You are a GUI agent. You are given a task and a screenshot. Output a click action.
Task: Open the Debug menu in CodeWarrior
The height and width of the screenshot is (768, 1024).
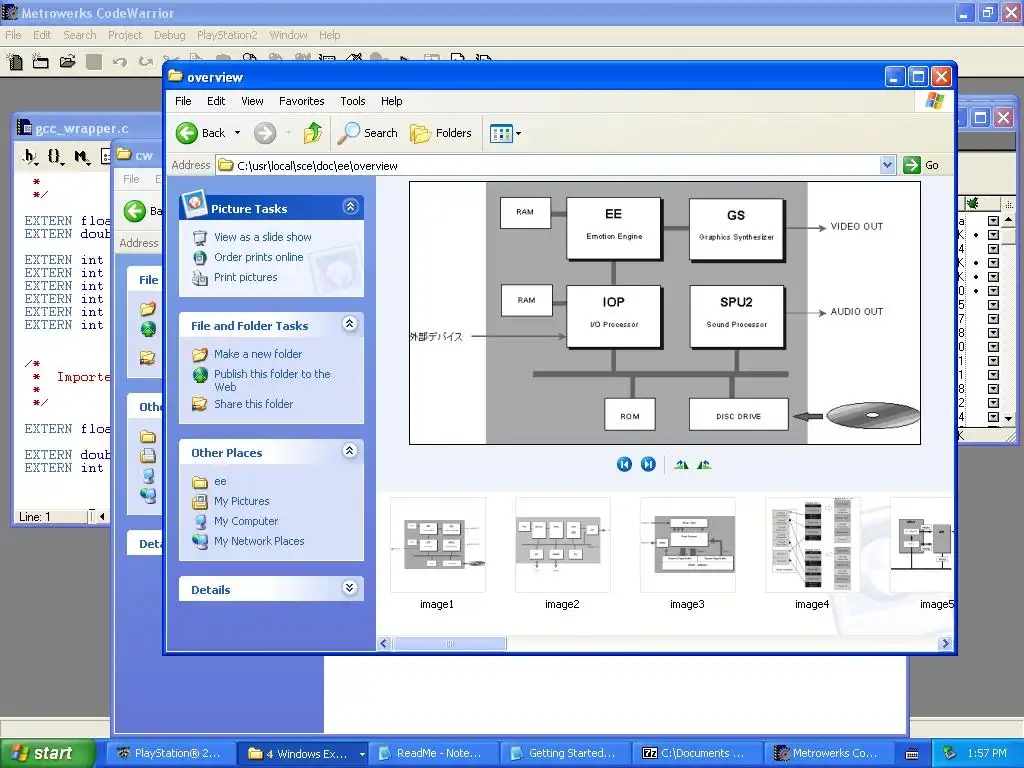(x=170, y=35)
